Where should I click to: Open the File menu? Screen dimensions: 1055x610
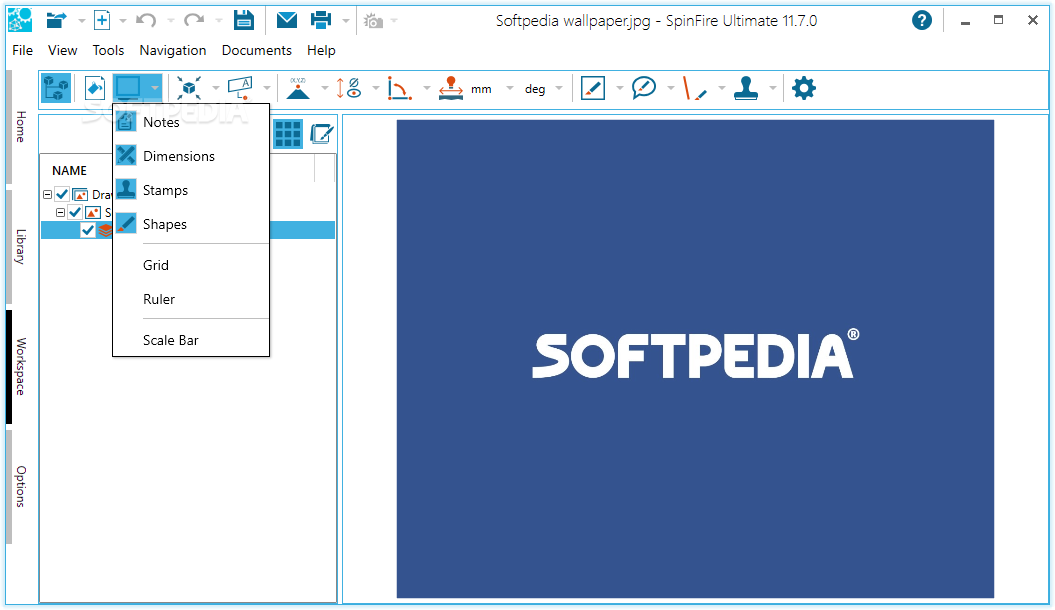coord(22,50)
